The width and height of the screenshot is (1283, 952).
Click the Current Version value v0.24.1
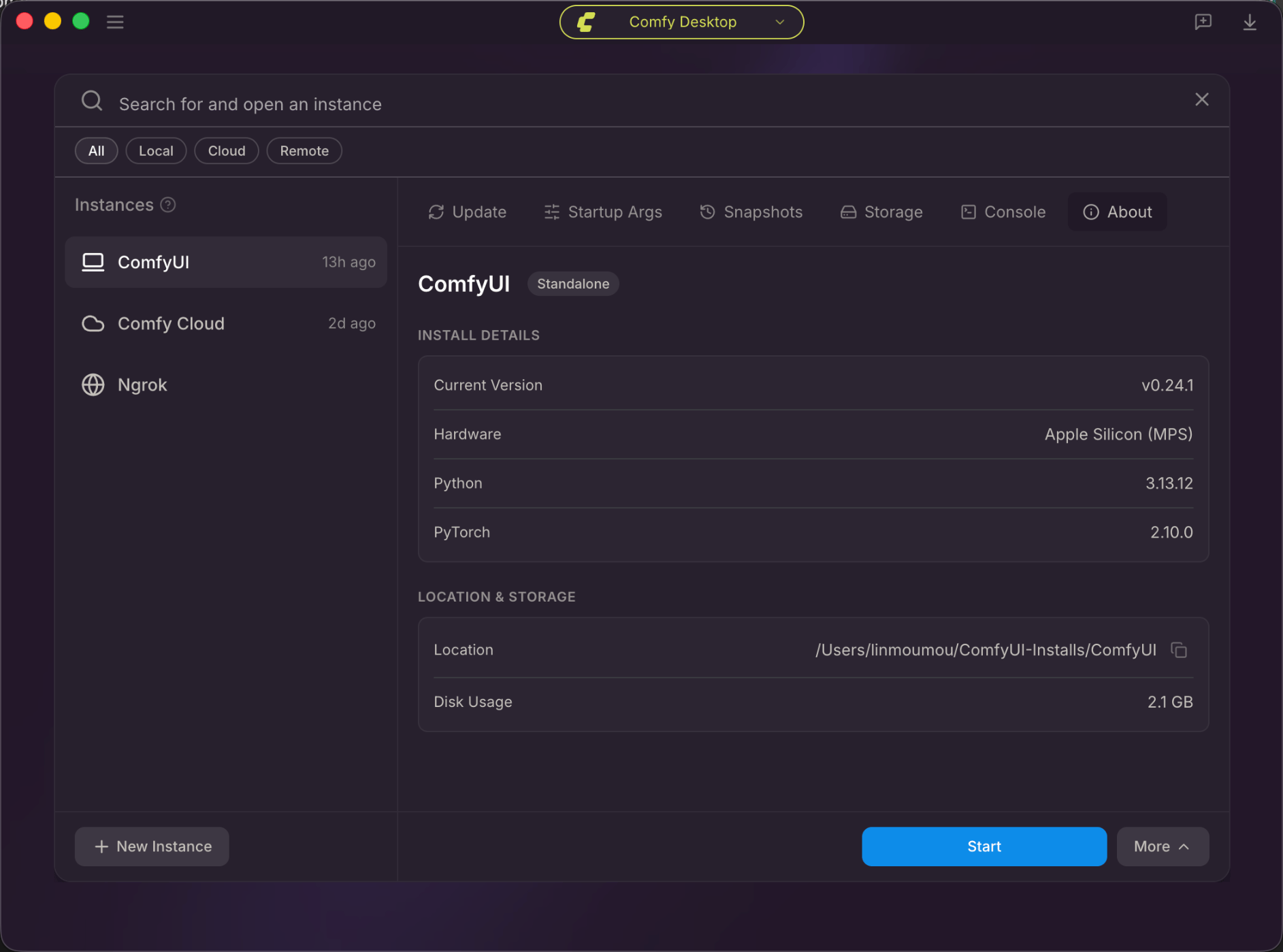point(1167,385)
